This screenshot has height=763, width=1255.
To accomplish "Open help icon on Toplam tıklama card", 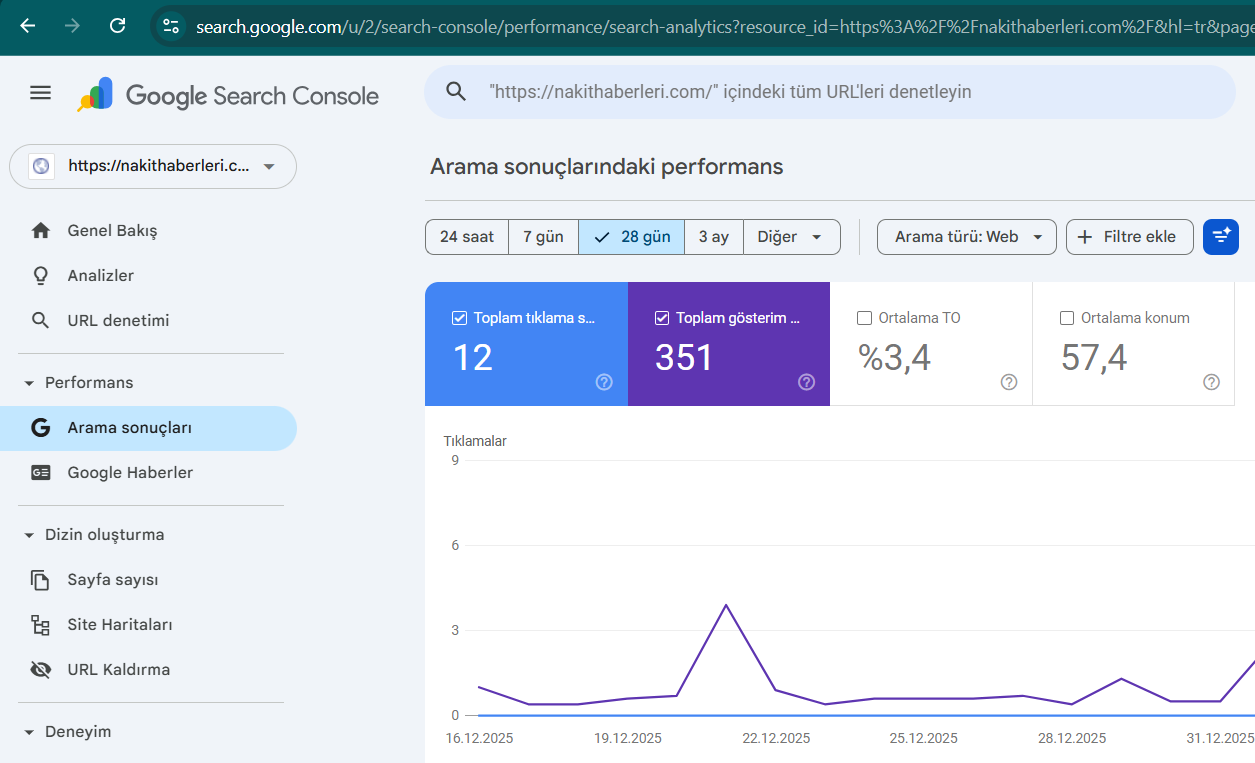I will (x=604, y=382).
